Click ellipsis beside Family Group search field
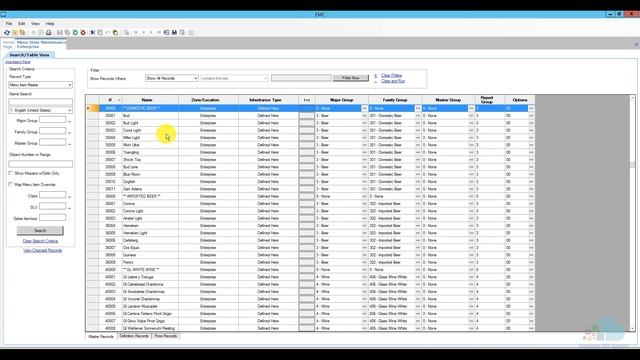640x360 pixels. [x=69, y=132]
